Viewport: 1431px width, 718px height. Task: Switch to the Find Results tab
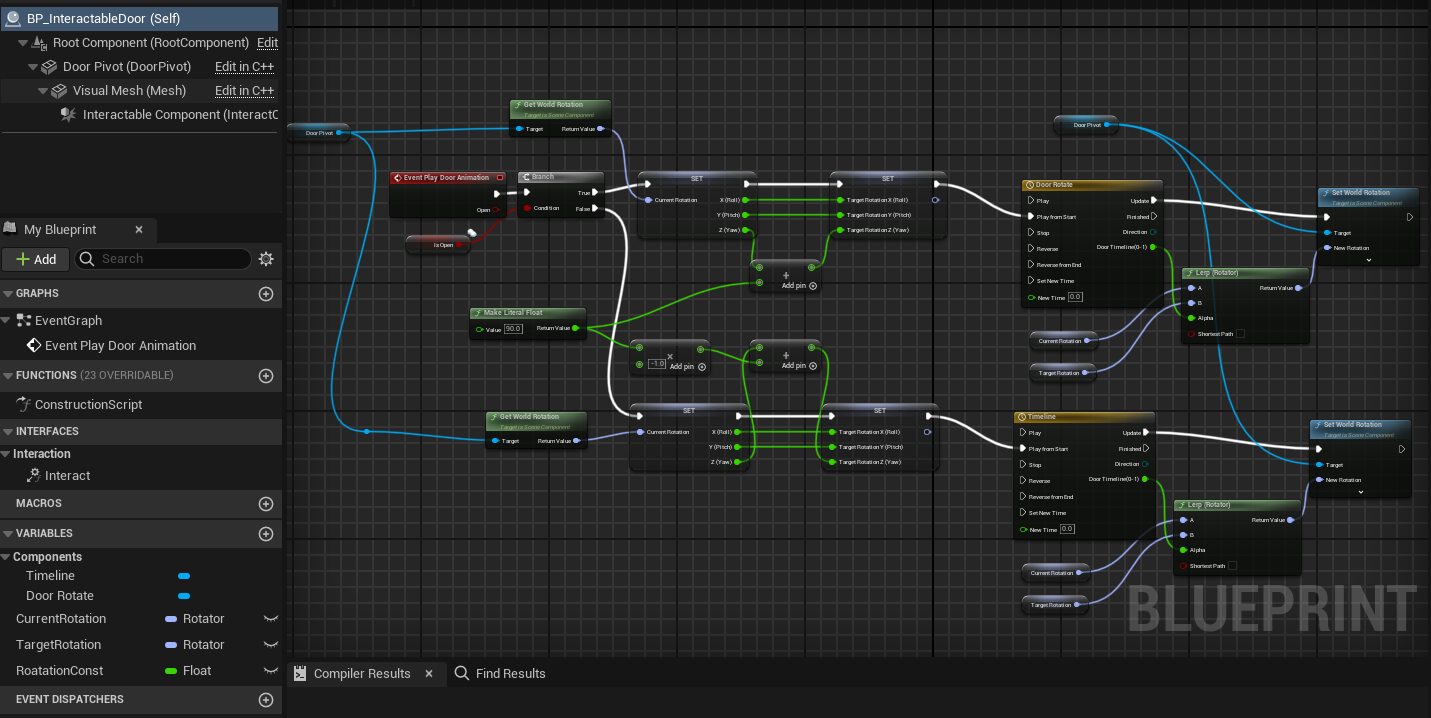500,674
